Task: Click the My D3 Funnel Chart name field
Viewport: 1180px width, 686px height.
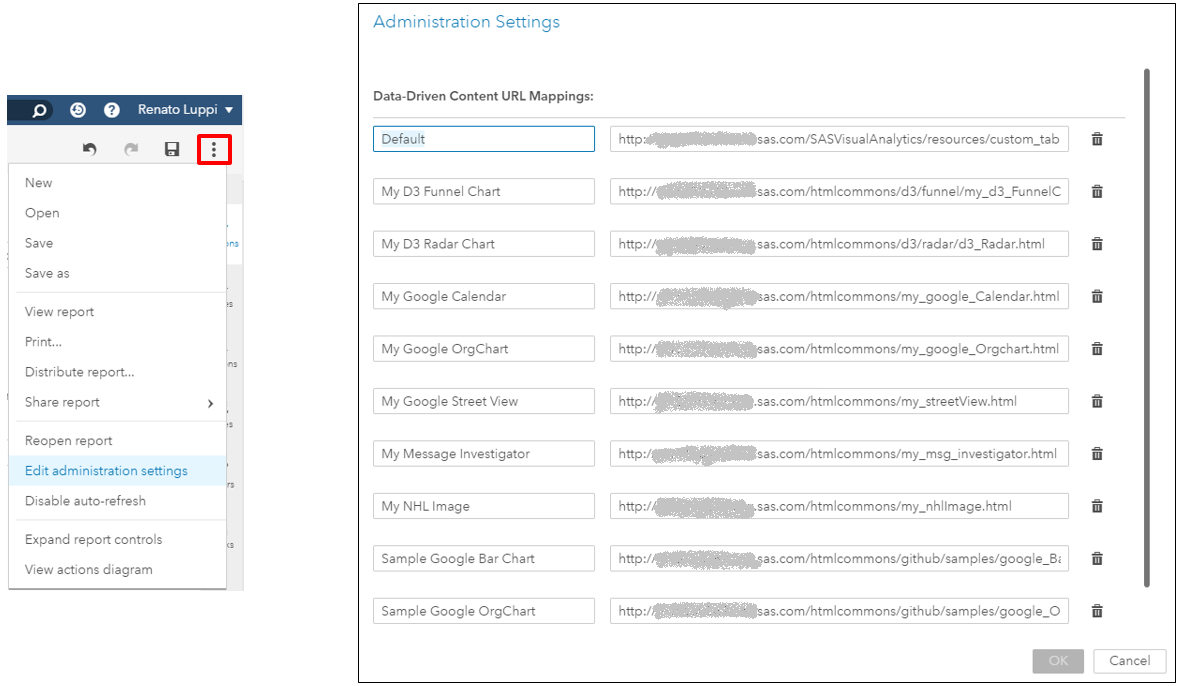Action: [x=483, y=192]
